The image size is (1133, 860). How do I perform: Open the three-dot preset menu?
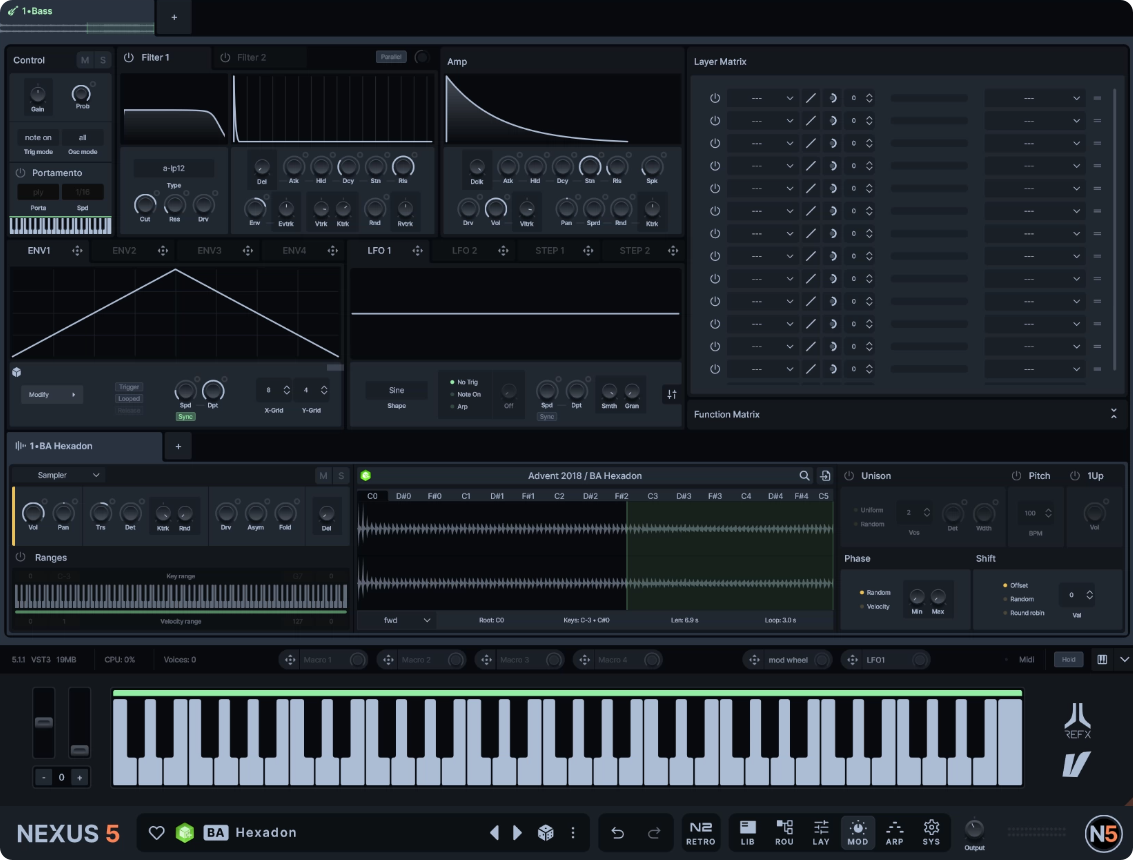tap(573, 833)
